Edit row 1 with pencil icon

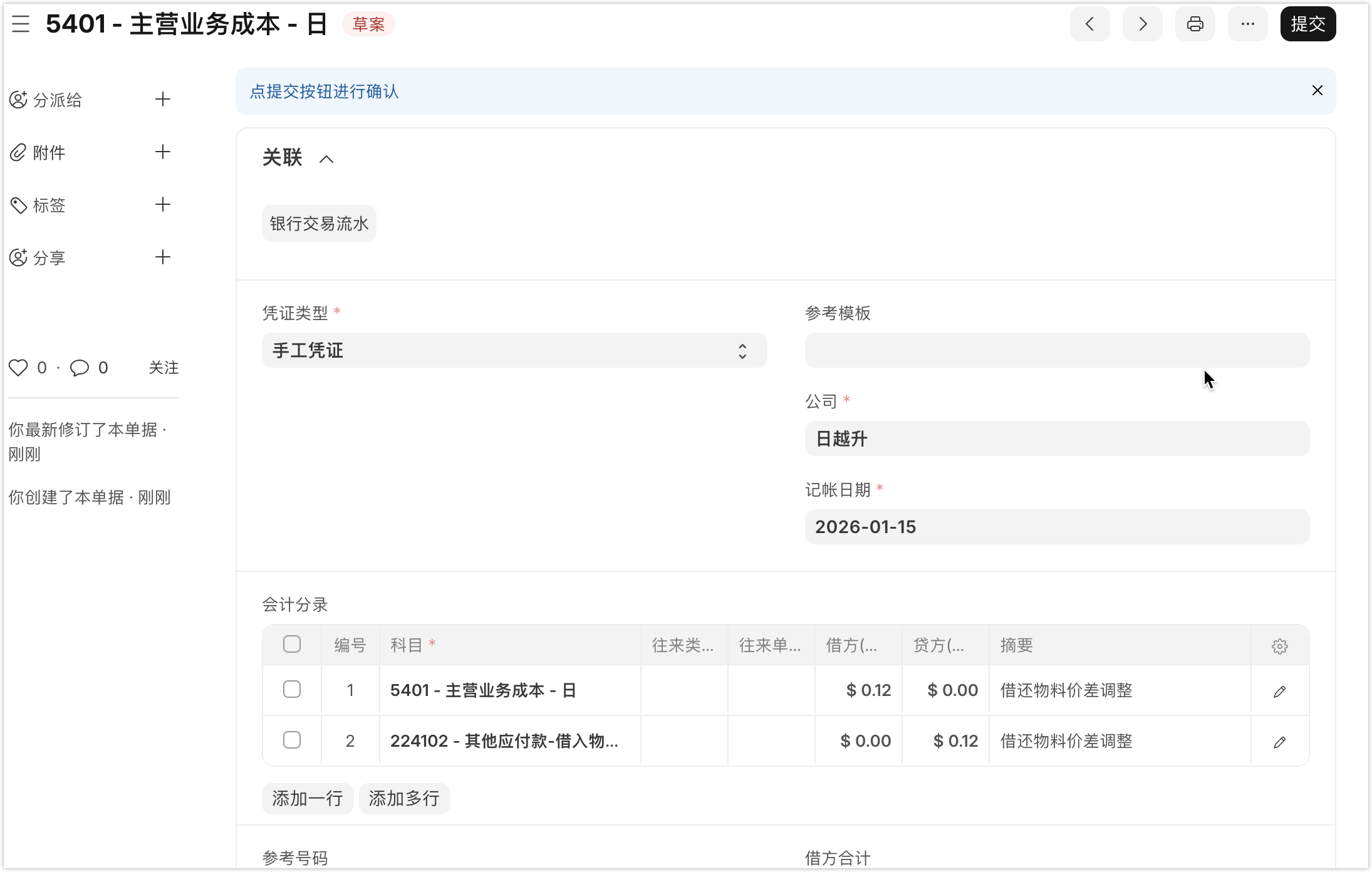(1279, 691)
